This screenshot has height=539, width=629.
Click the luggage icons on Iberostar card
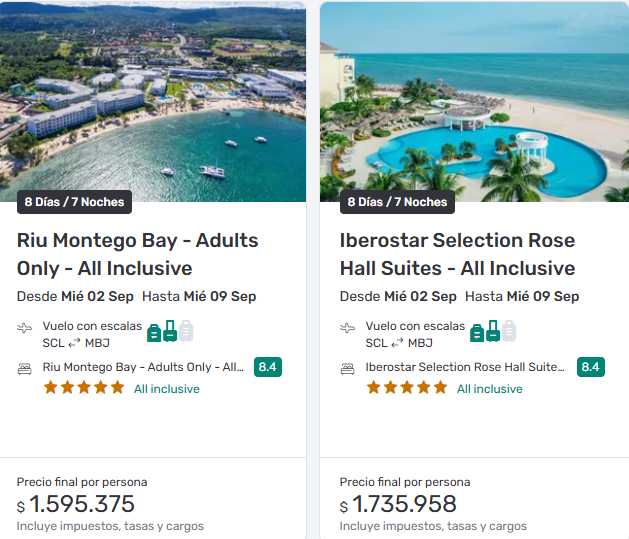pos(493,331)
